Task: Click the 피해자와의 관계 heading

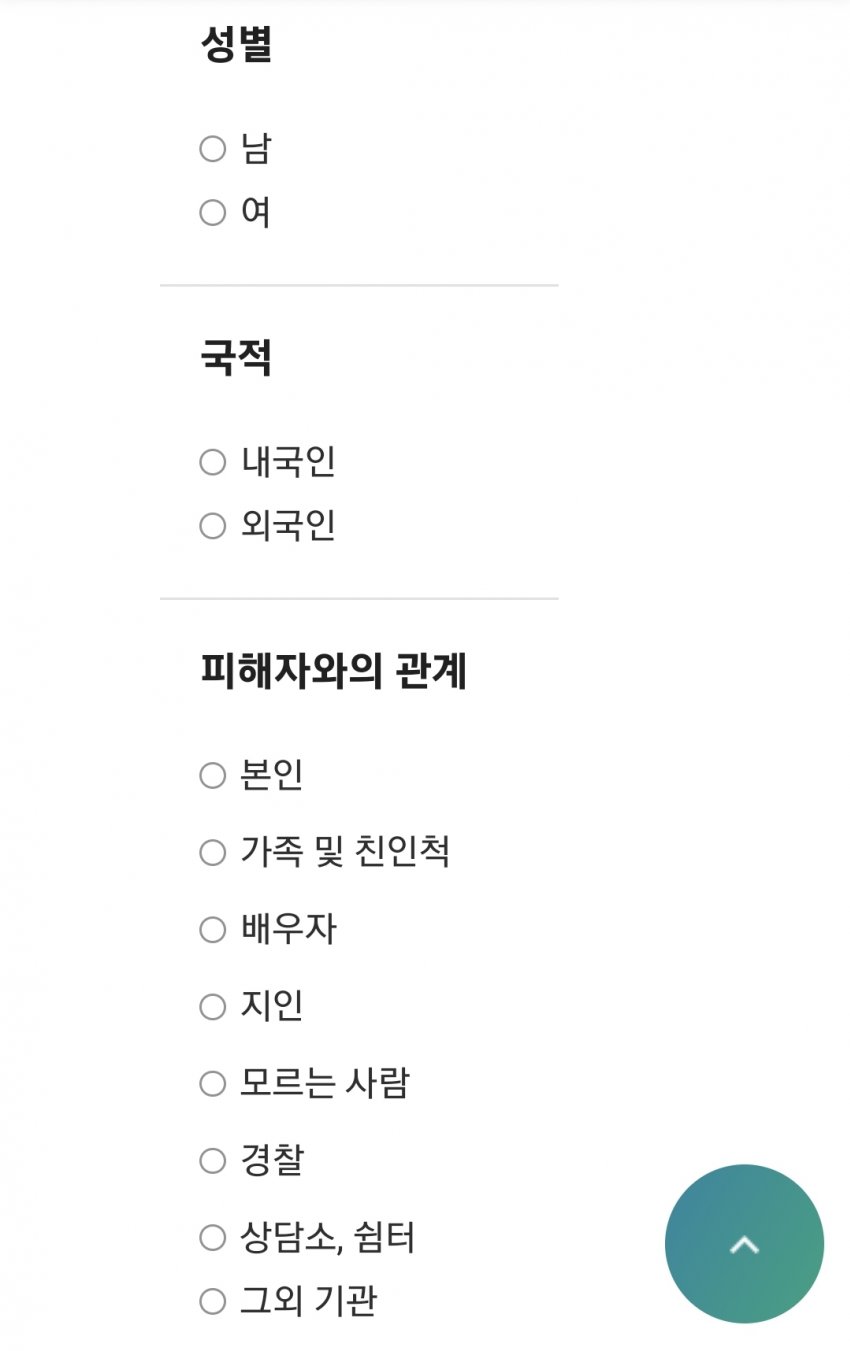Action: [334, 671]
